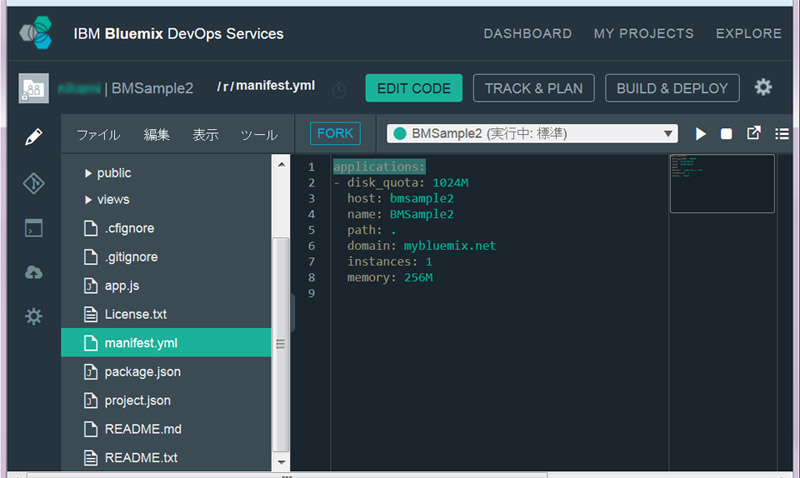Select the .gitignore file
This screenshot has height=478, width=800.
[x=166, y=257]
